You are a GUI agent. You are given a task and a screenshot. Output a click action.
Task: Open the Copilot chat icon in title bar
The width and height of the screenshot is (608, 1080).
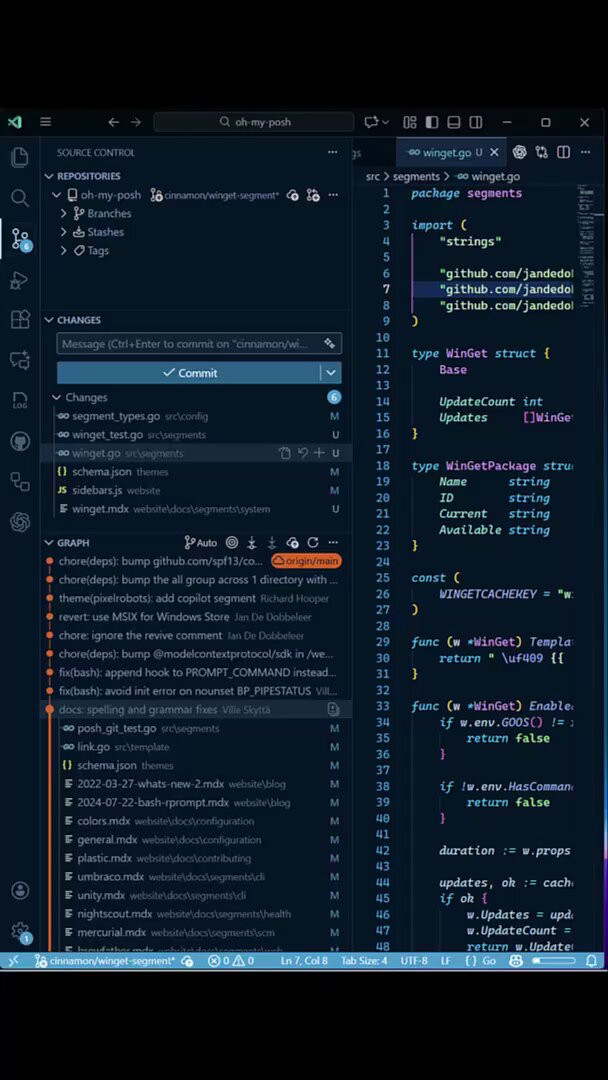click(372, 122)
